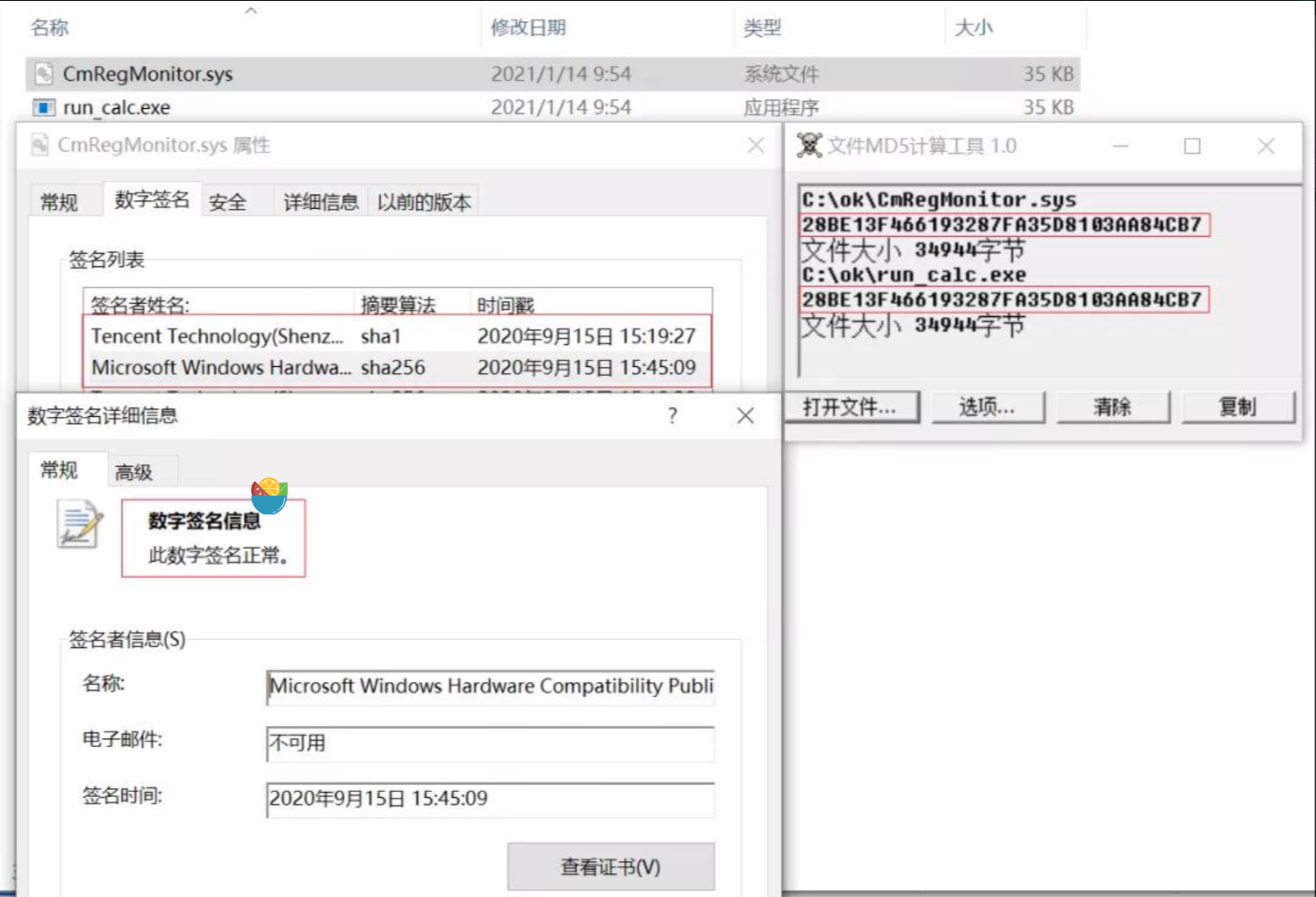Click 此数字签名正常 status text
Screen dimensions: 1316x897
[x=219, y=555]
